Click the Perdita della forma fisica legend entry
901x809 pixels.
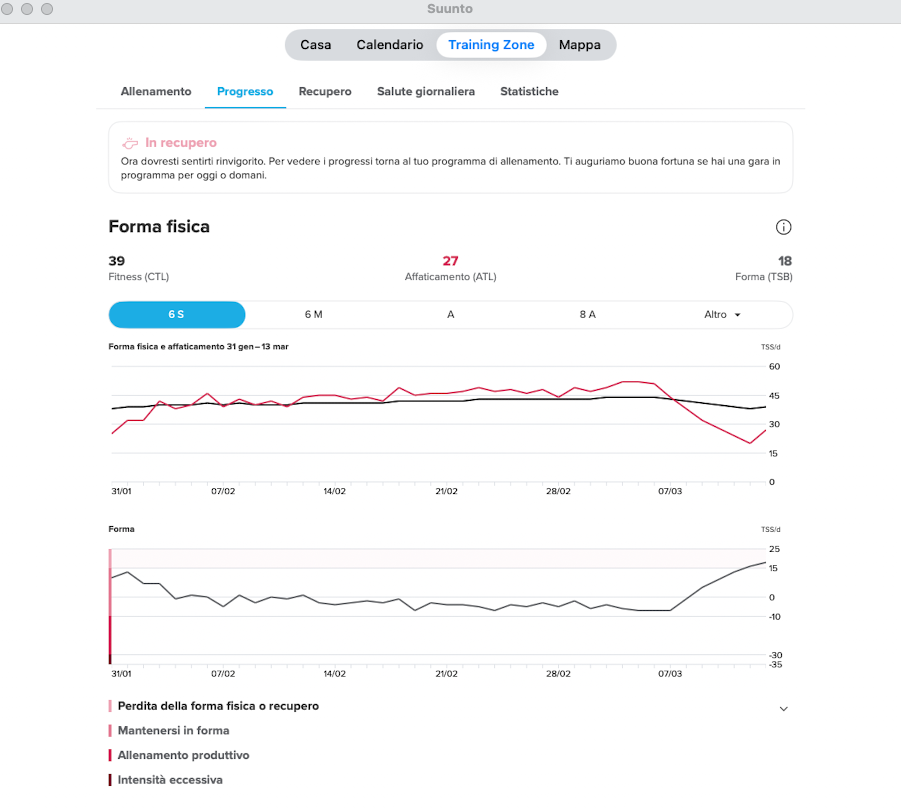tap(218, 706)
